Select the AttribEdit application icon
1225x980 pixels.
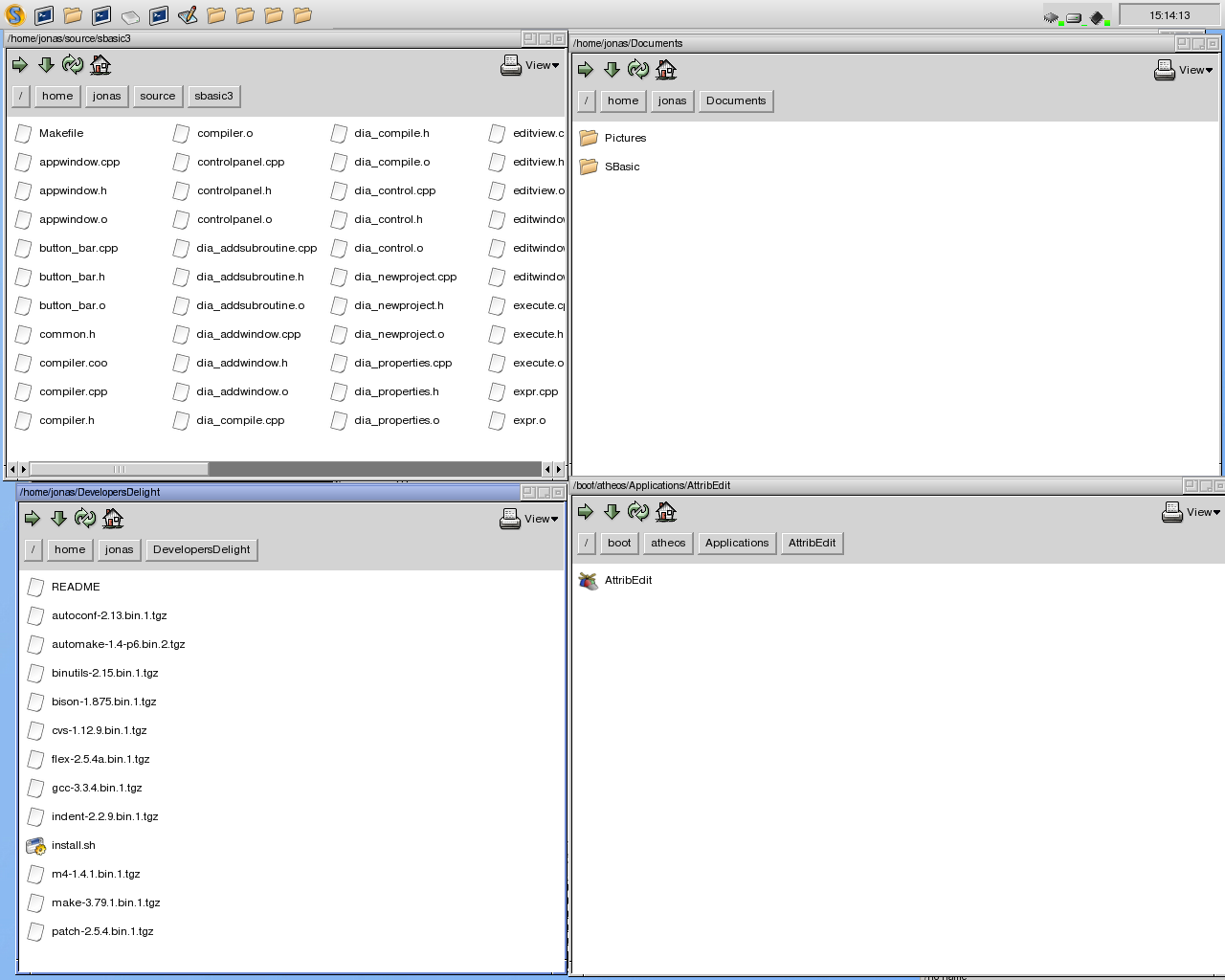pos(589,580)
